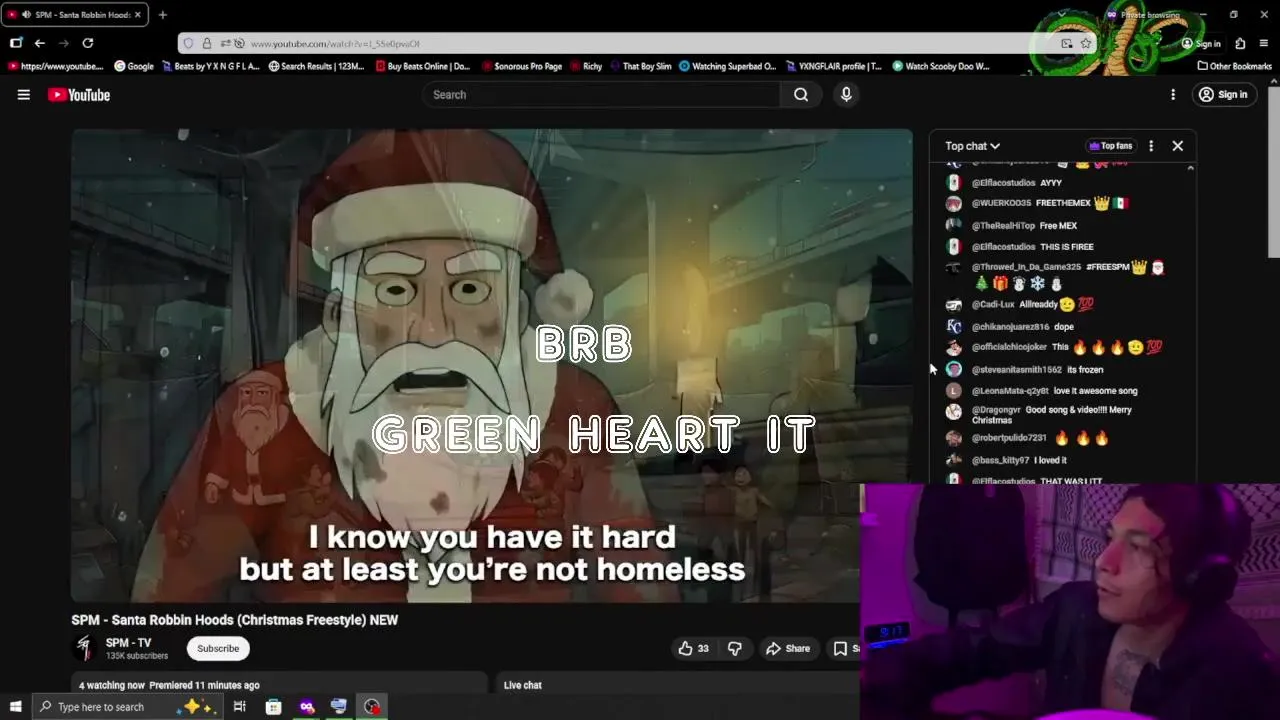Start voice search with microphone icon
The image size is (1280, 720).
846,94
